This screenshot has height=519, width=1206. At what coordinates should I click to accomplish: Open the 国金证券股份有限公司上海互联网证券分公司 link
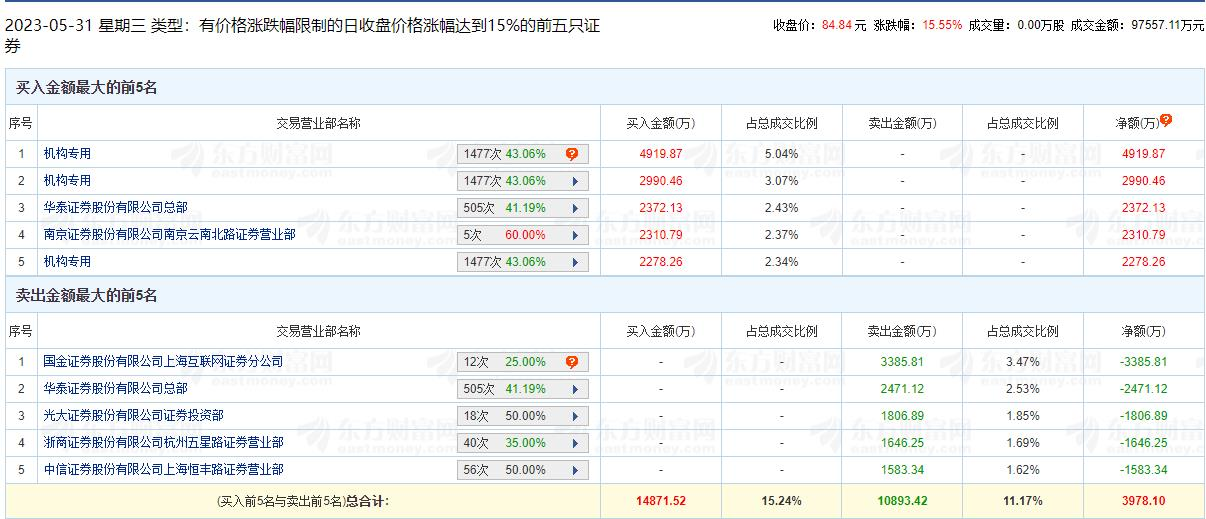[163, 361]
